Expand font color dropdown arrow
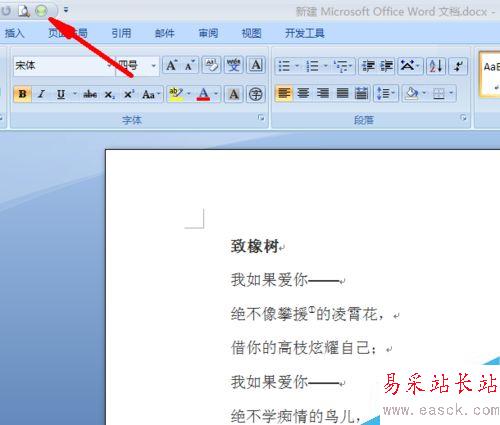 [216, 94]
